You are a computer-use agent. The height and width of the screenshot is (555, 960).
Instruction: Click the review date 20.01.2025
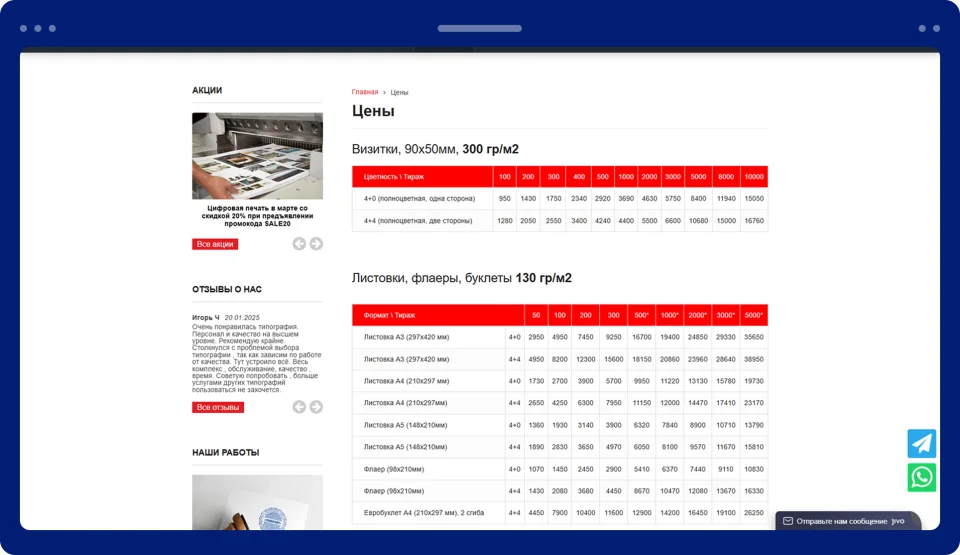point(242,317)
